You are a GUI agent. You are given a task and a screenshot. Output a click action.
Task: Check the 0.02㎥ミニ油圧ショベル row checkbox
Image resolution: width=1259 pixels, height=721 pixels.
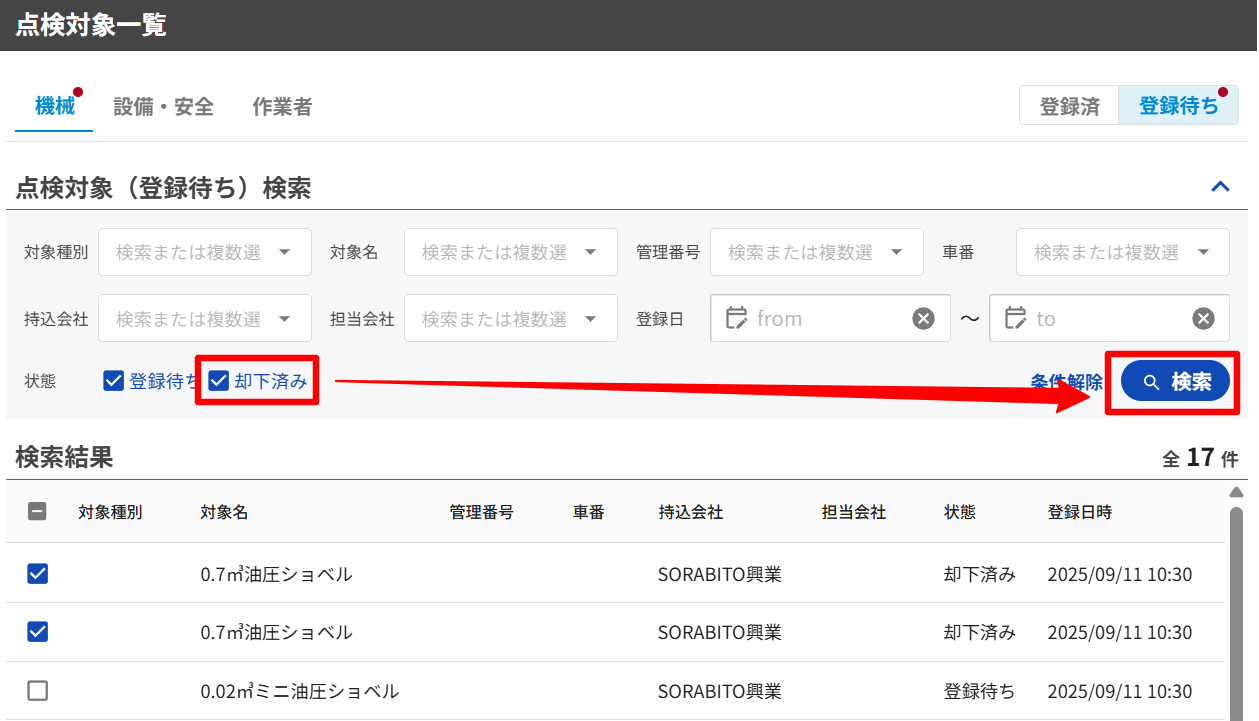click(x=37, y=691)
